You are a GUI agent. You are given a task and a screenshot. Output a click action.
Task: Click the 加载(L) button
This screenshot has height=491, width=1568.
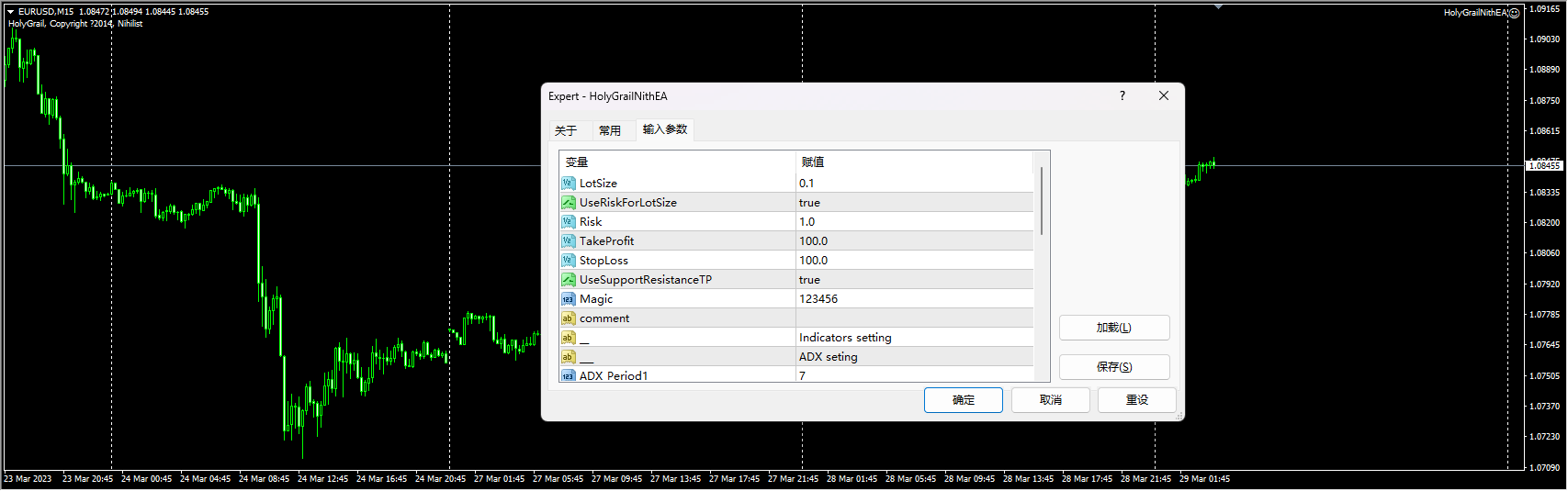[x=1113, y=328]
